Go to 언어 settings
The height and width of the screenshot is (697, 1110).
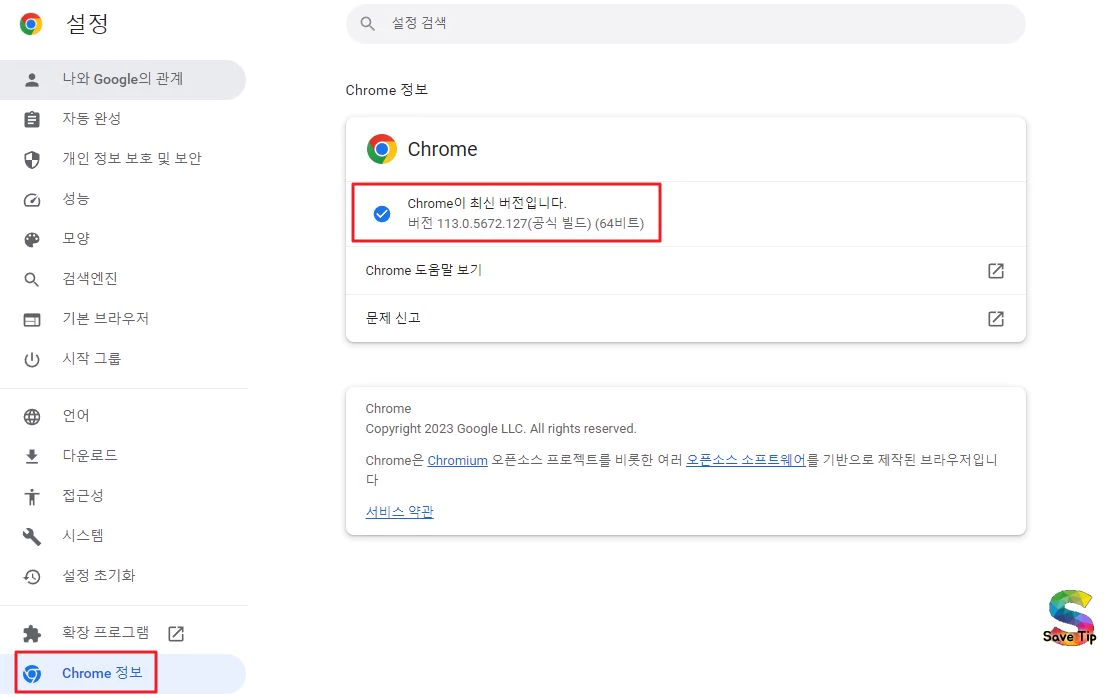123,416
